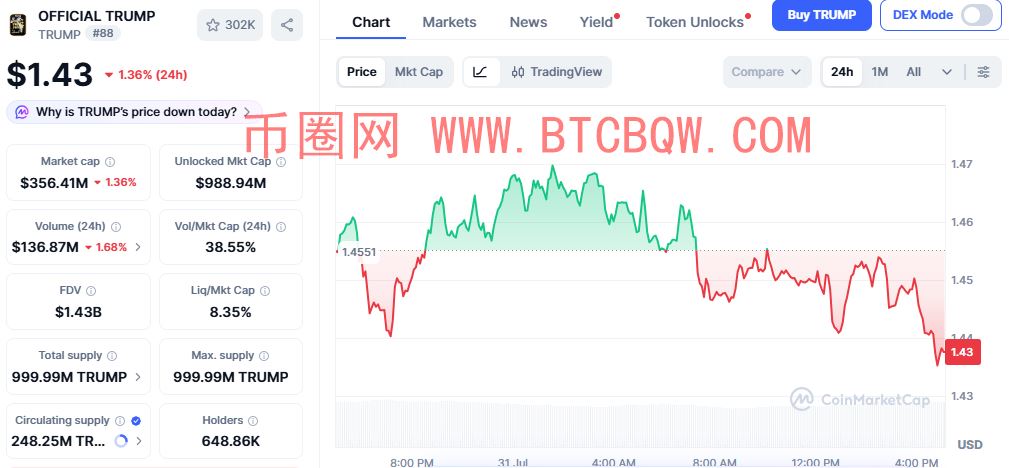Star TRUMP to watchlist (302K)
This screenshot has width=1009, height=468.
coord(230,25)
